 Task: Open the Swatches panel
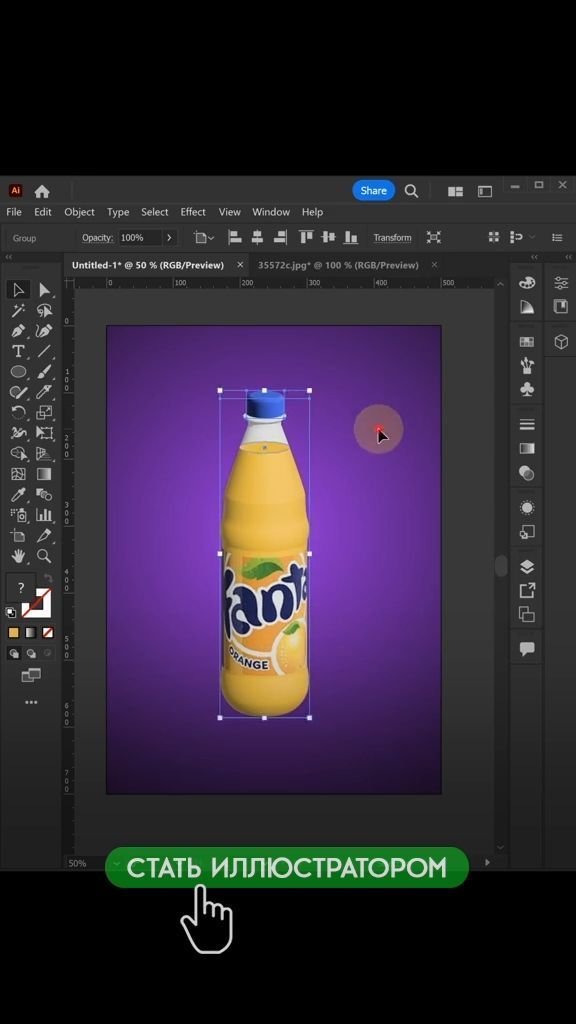(526, 342)
